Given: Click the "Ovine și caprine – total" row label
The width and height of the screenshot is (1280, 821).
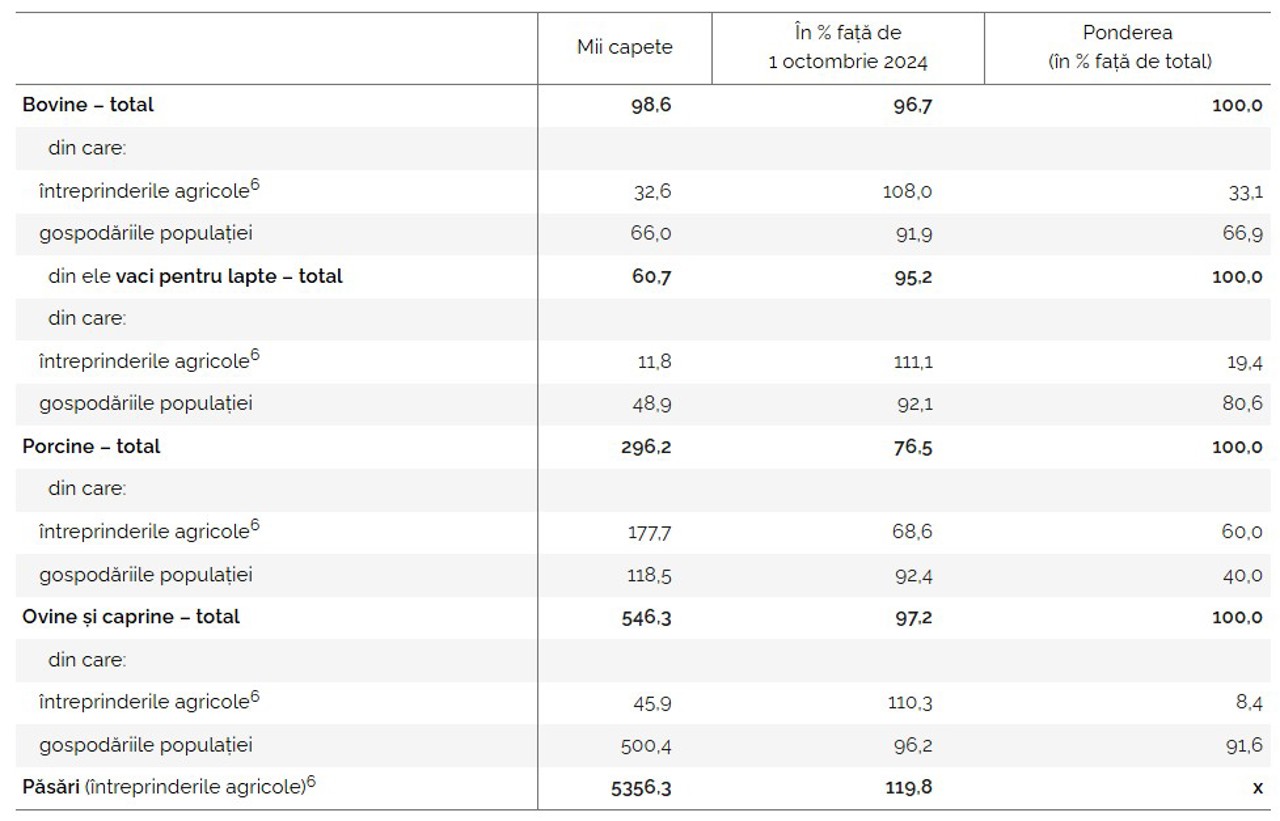Looking at the screenshot, I should coord(131,617).
